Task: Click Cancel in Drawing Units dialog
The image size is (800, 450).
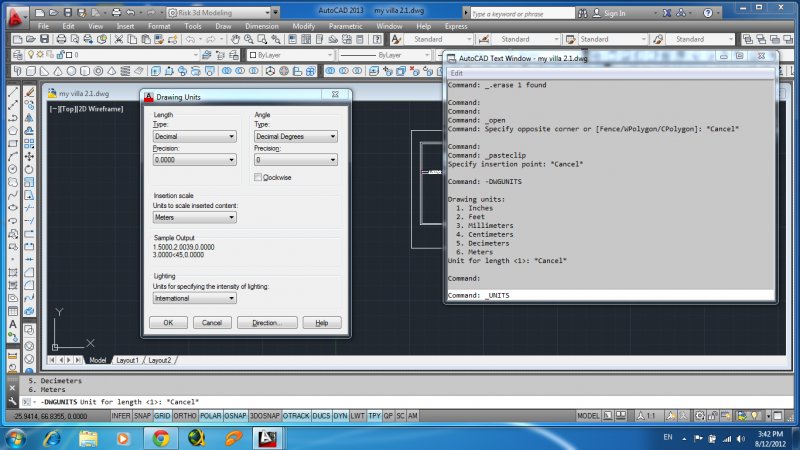Action: pos(212,322)
